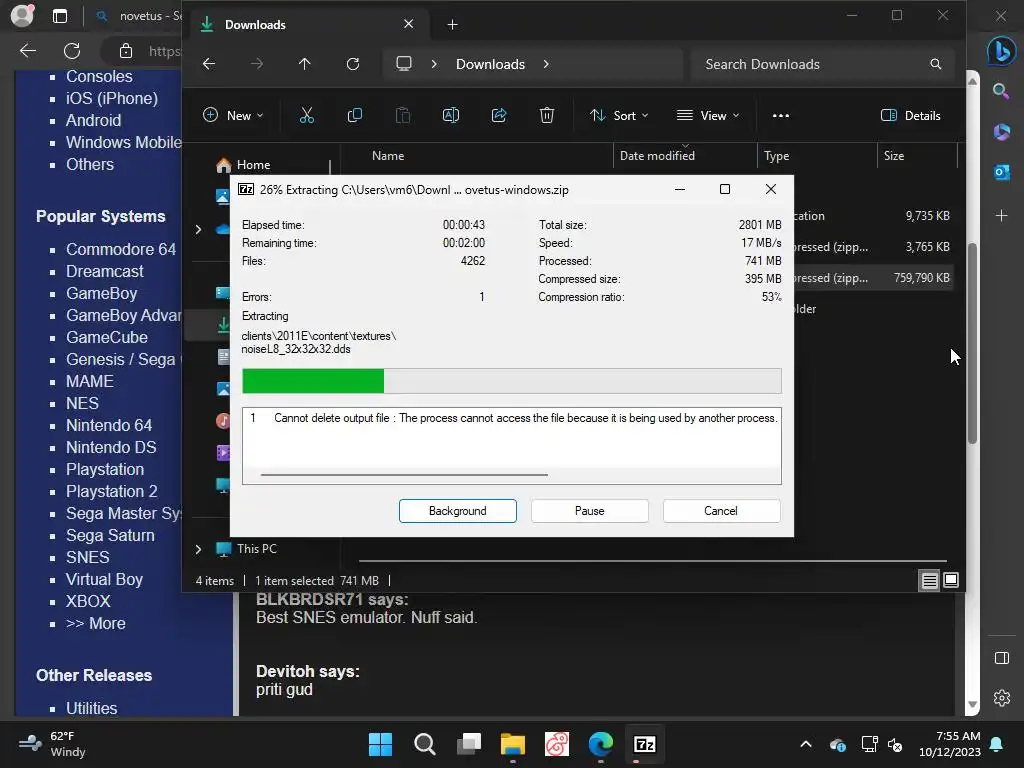
Task: Click 7-Zip icon in taskbar
Action: tap(645, 744)
